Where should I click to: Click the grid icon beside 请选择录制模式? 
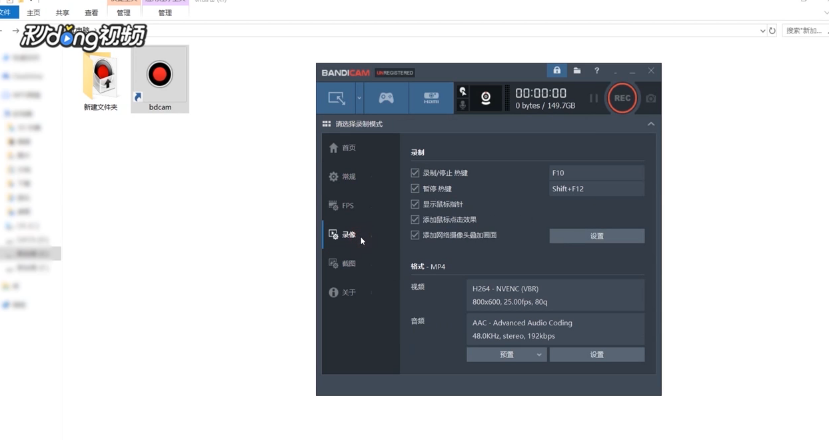pyautogui.click(x=326, y=124)
